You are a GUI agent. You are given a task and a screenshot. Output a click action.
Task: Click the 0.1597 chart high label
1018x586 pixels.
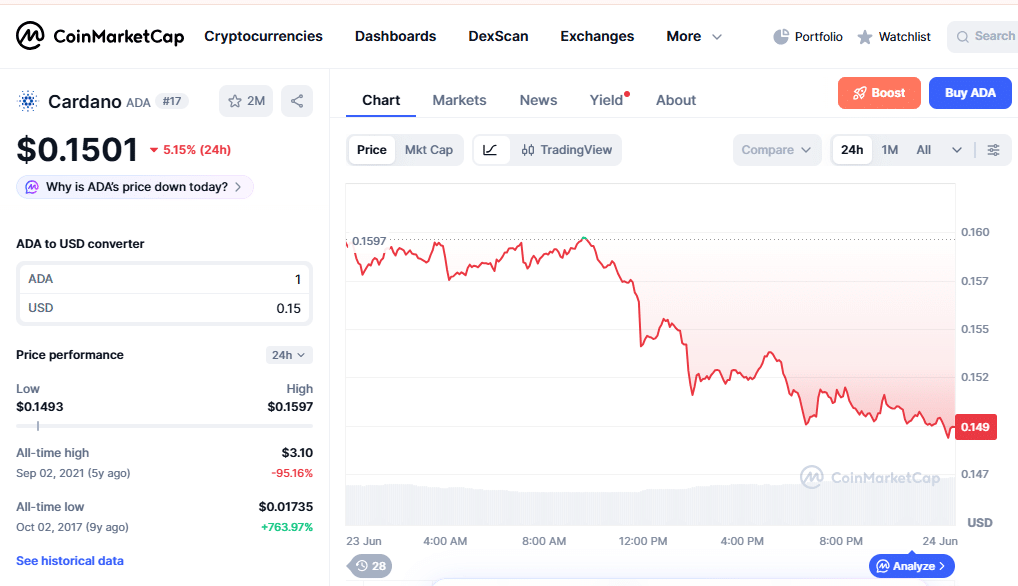point(369,241)
